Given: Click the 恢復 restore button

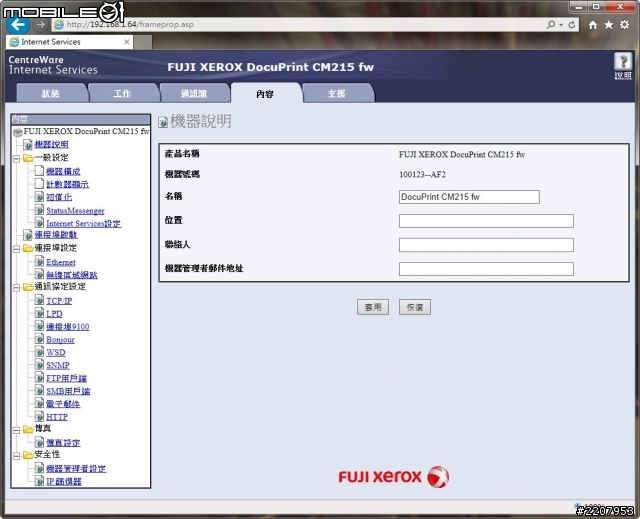Looking at the screenshot, I should pos(415,307).
